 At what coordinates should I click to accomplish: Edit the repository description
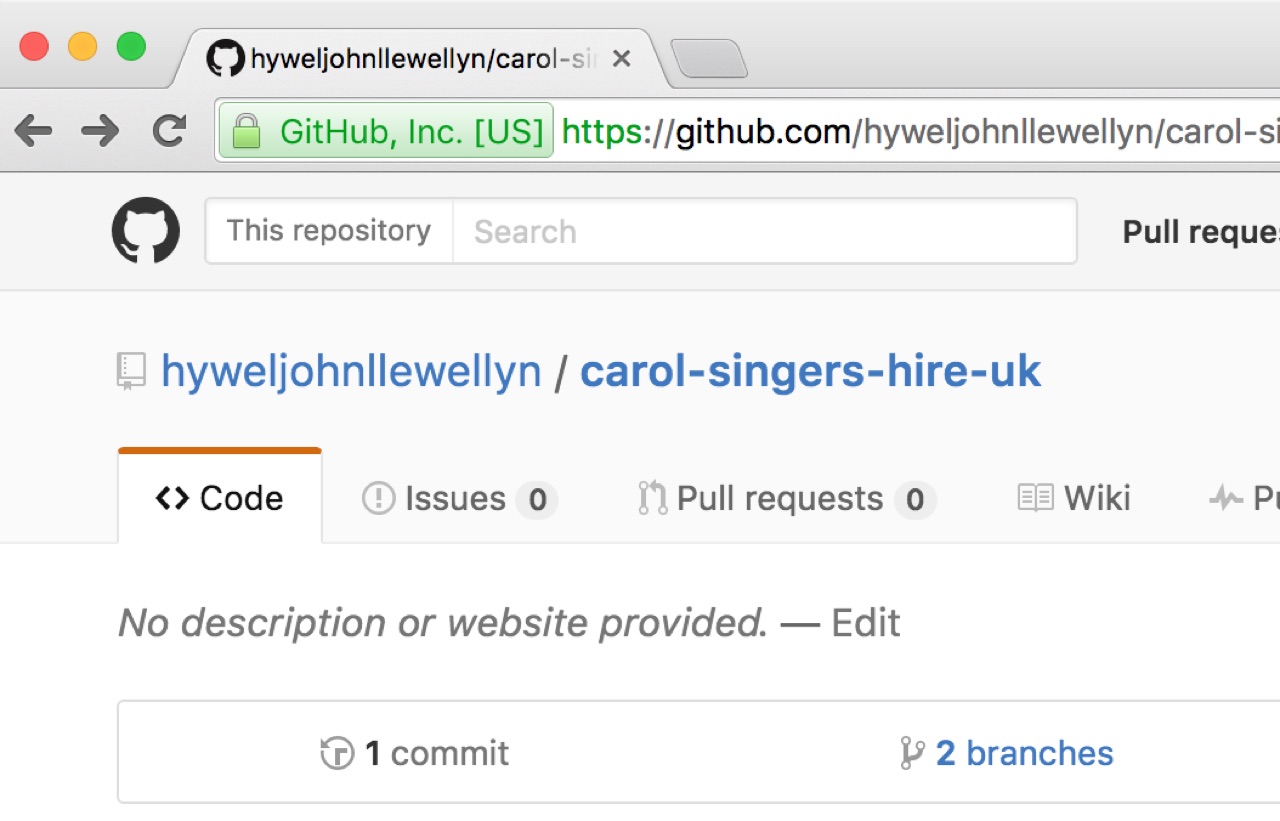(x=866, y=623)
